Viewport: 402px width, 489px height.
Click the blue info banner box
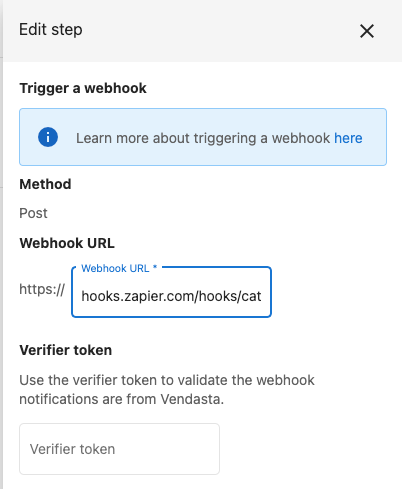203,137
